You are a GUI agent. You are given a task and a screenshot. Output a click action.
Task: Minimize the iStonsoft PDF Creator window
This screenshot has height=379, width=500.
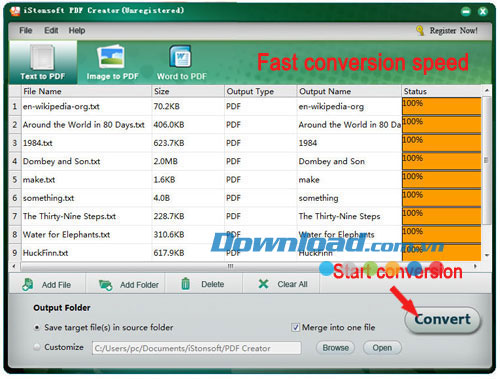point(466,12)
